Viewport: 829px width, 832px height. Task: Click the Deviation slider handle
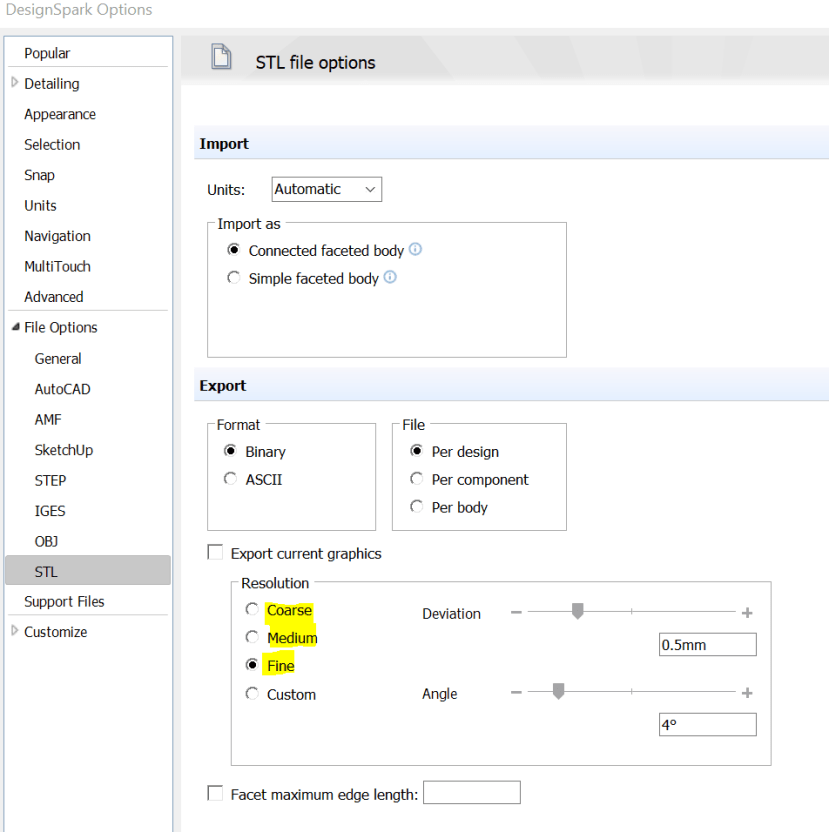pos(577,611)
